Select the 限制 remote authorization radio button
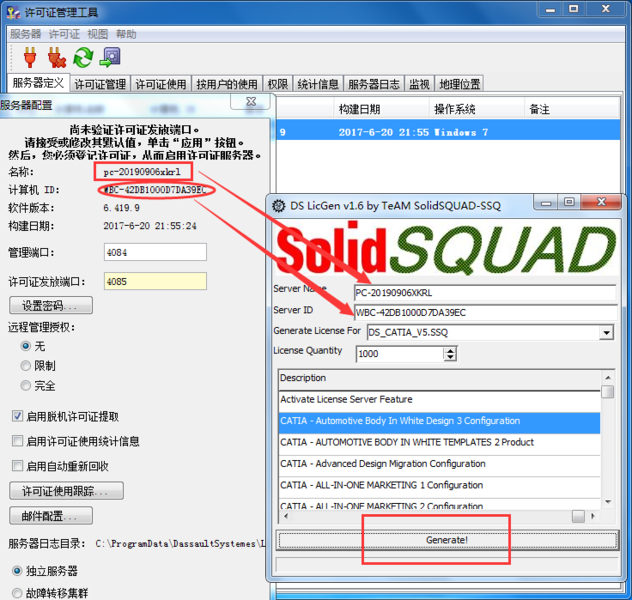Image resolution: width=632 pixels, height=600 pixels. click(x=25, y=365)
